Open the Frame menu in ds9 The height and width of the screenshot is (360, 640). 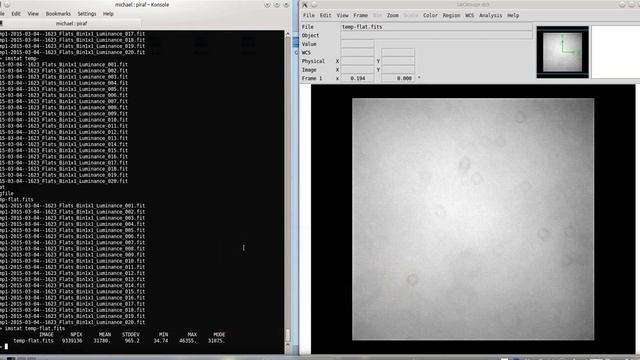[x=360, y=16]
